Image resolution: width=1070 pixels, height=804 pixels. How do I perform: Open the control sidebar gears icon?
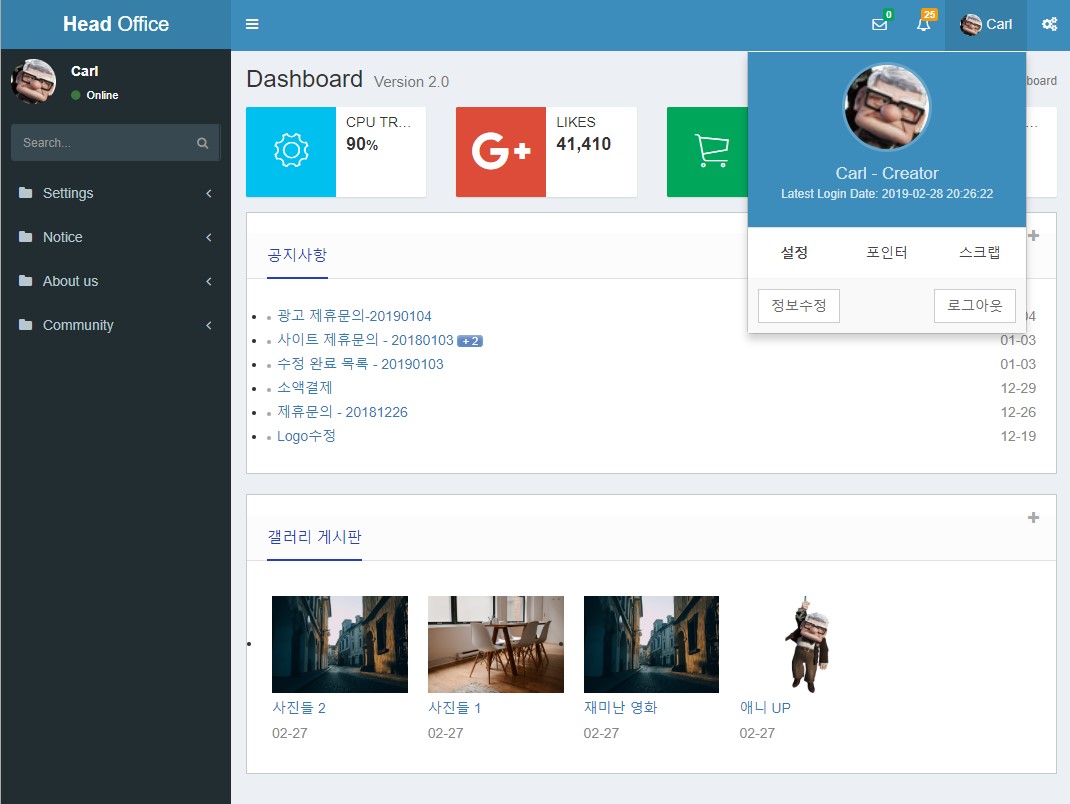(1049, 24)
